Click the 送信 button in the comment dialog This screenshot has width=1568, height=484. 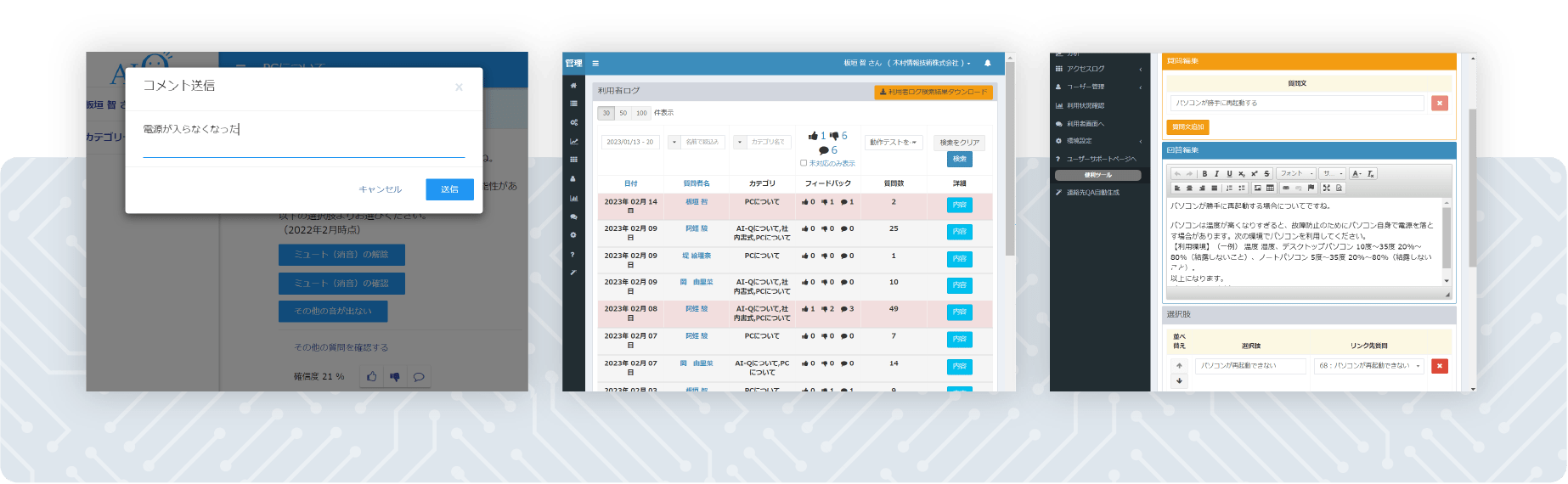click(x=449, y=189)
